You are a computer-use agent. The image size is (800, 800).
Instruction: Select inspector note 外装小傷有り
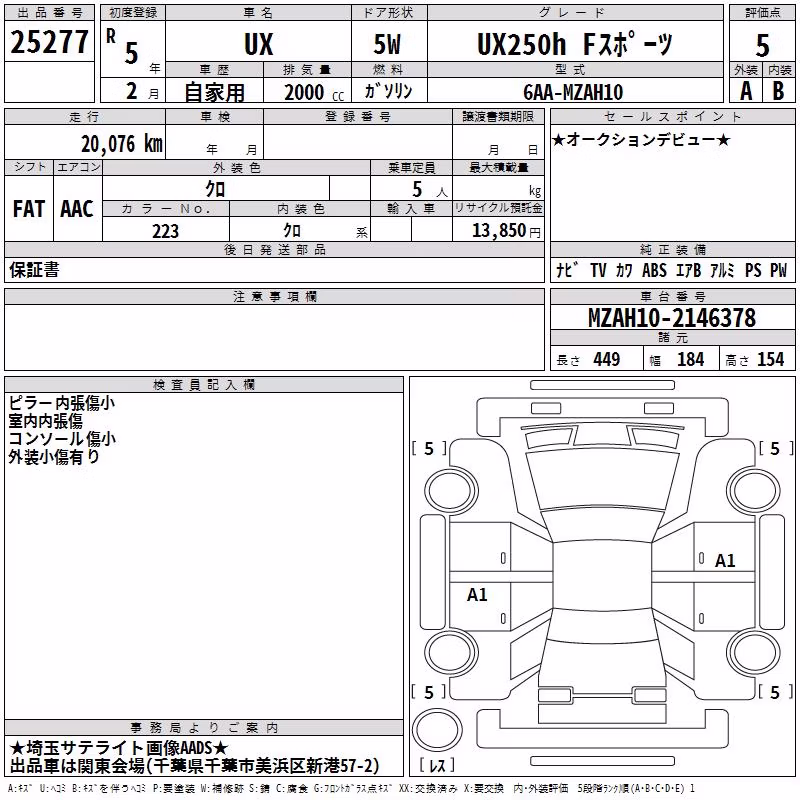pyautogui.click(x=54, y=456)
